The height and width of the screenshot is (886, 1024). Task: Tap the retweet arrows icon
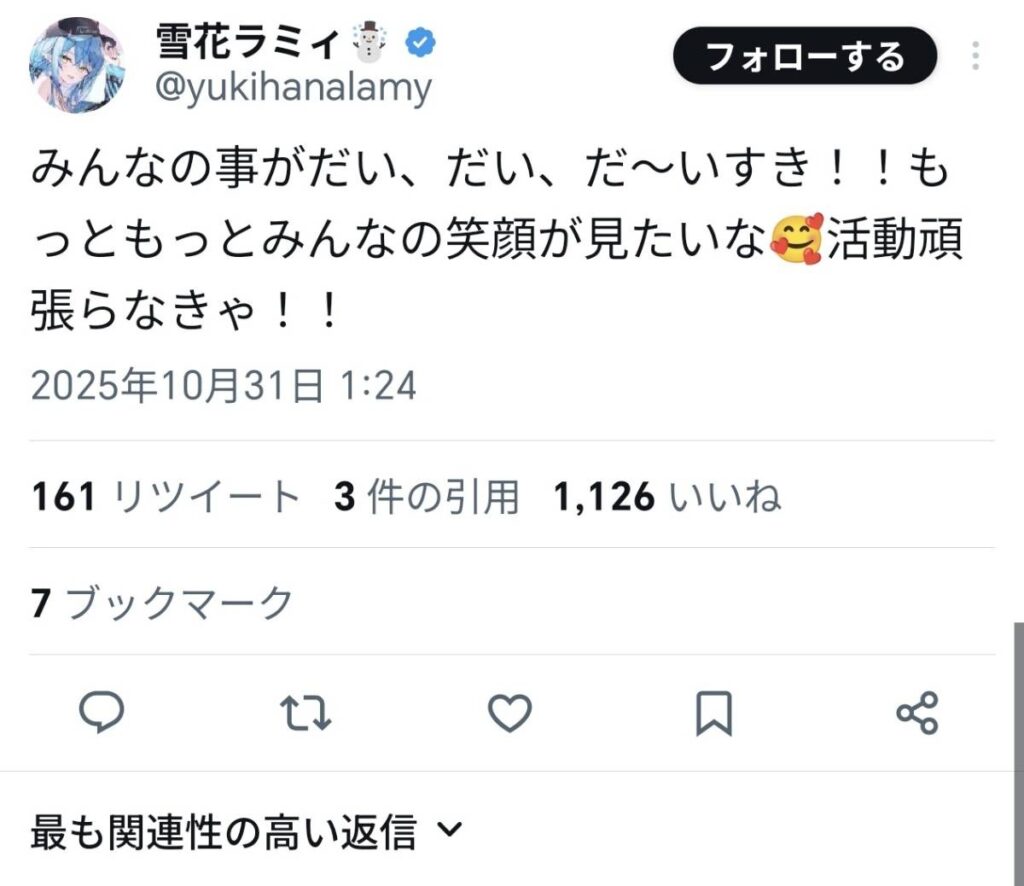tap(306, 712)
